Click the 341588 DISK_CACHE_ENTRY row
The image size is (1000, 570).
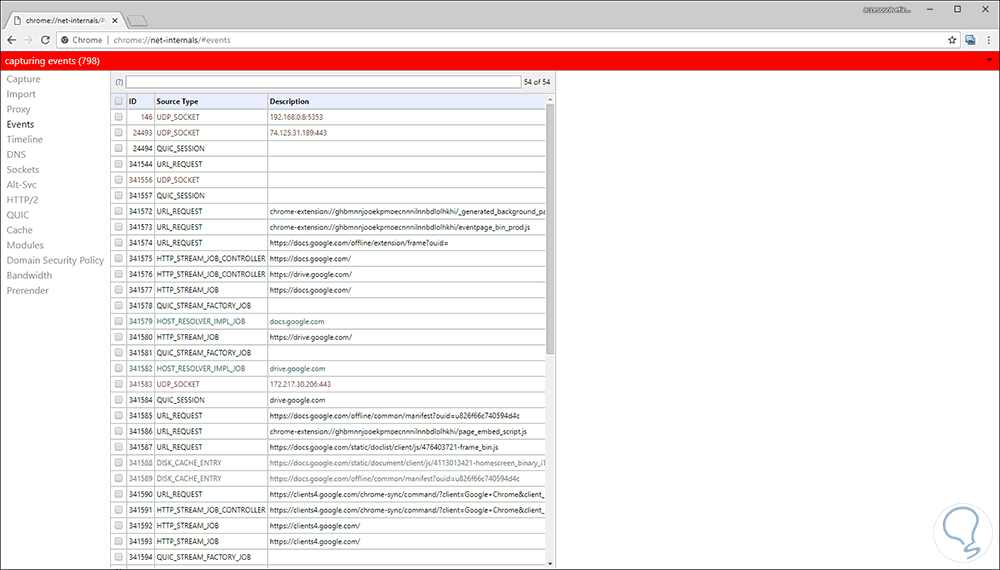pos(328,463)
